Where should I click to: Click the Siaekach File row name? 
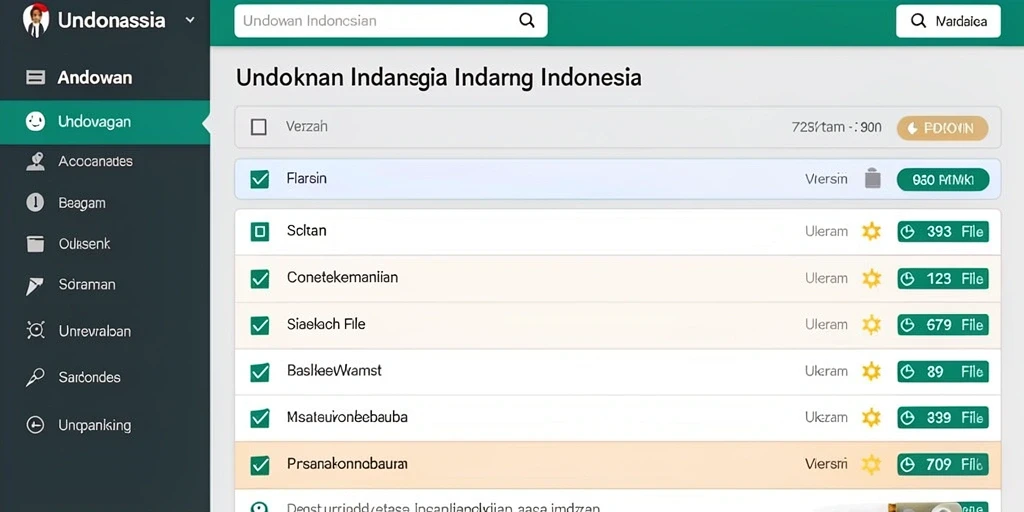click(326, 324)
